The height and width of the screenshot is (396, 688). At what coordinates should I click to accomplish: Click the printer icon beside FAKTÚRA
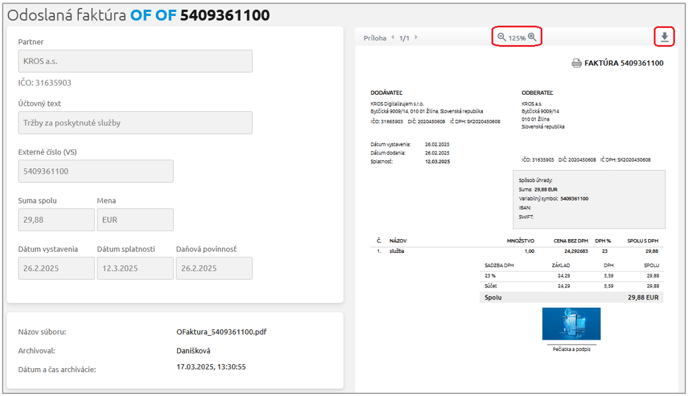576,64
